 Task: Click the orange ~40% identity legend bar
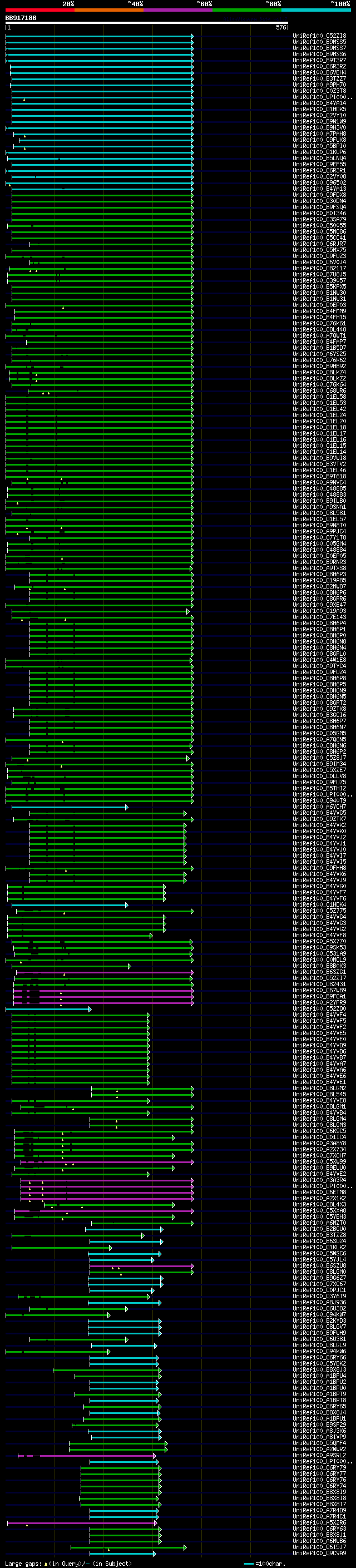[x=109, y=11]
